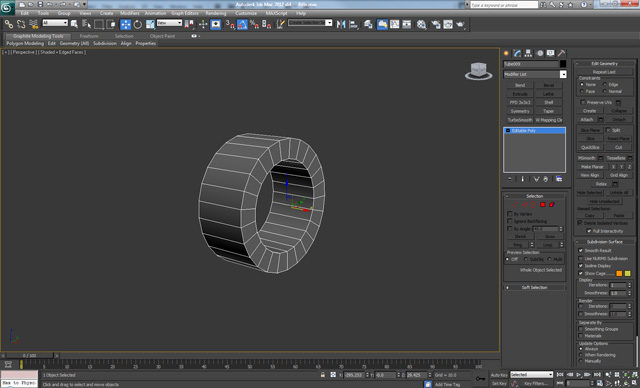Activate Select and Rotate tool

(x=138, y=24)
